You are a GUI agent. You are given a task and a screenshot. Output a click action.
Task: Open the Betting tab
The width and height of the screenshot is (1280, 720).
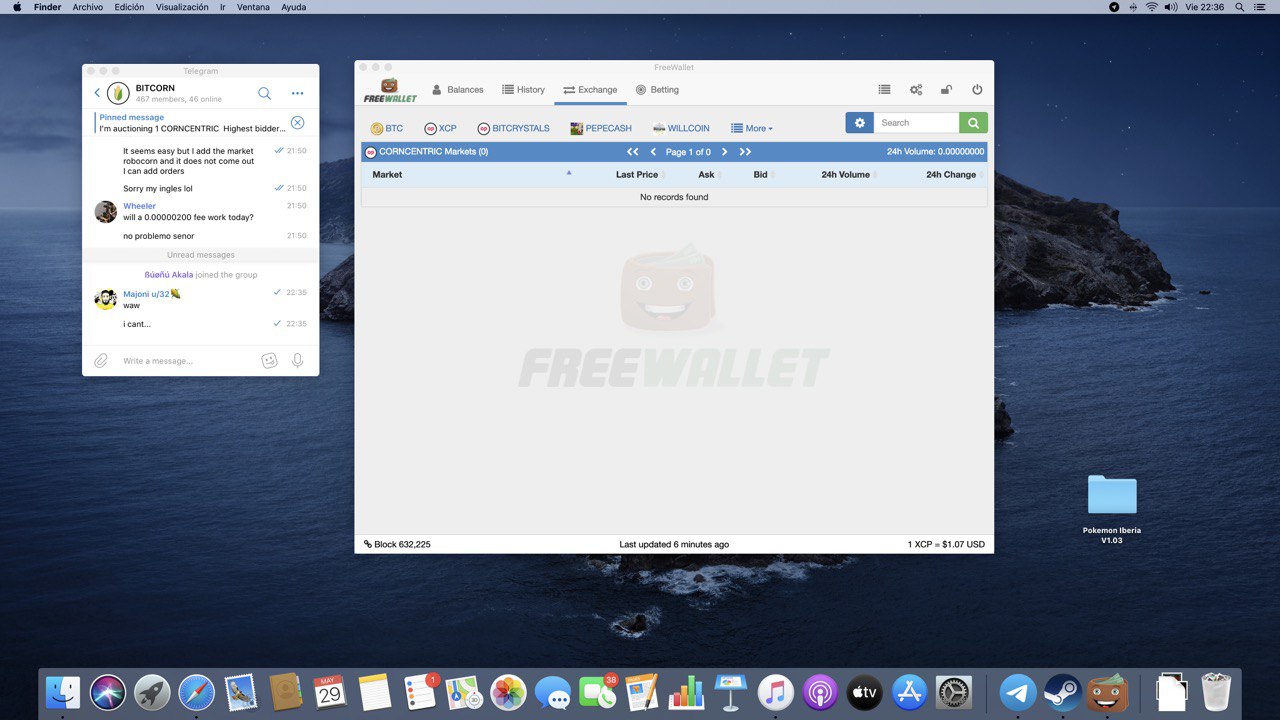point(657,90)
